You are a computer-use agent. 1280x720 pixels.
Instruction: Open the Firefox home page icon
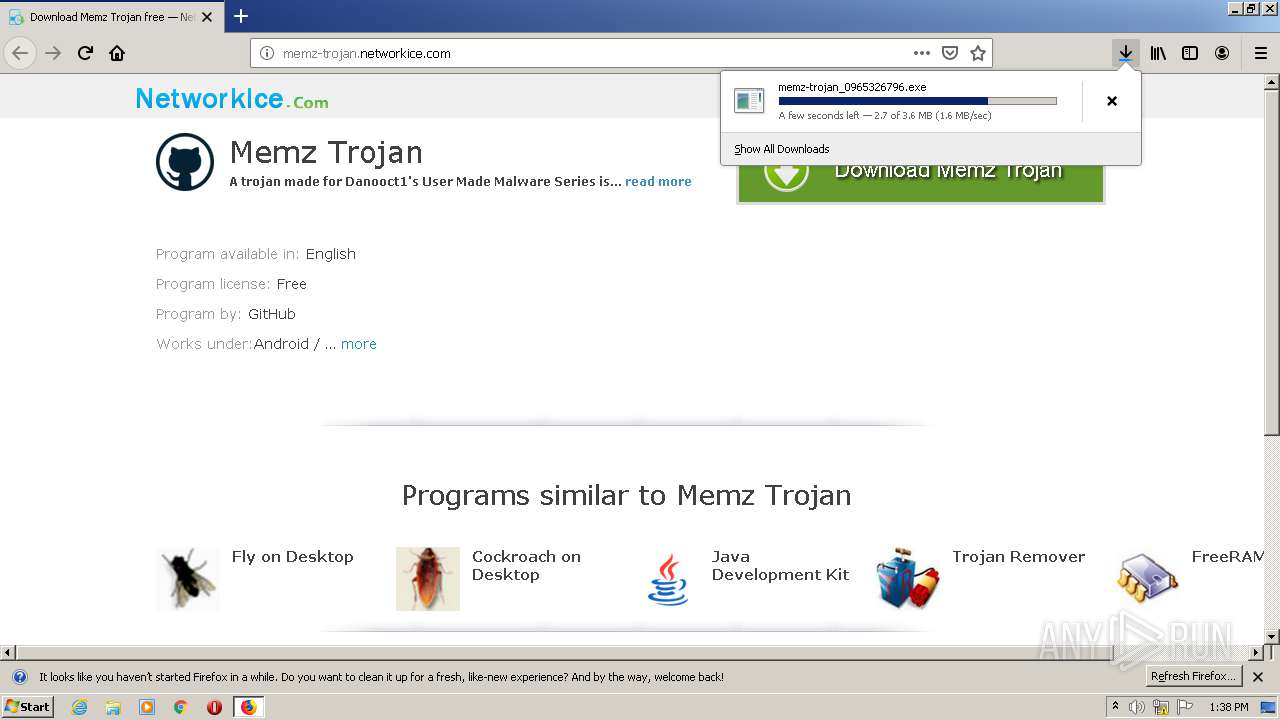[117, 53]
